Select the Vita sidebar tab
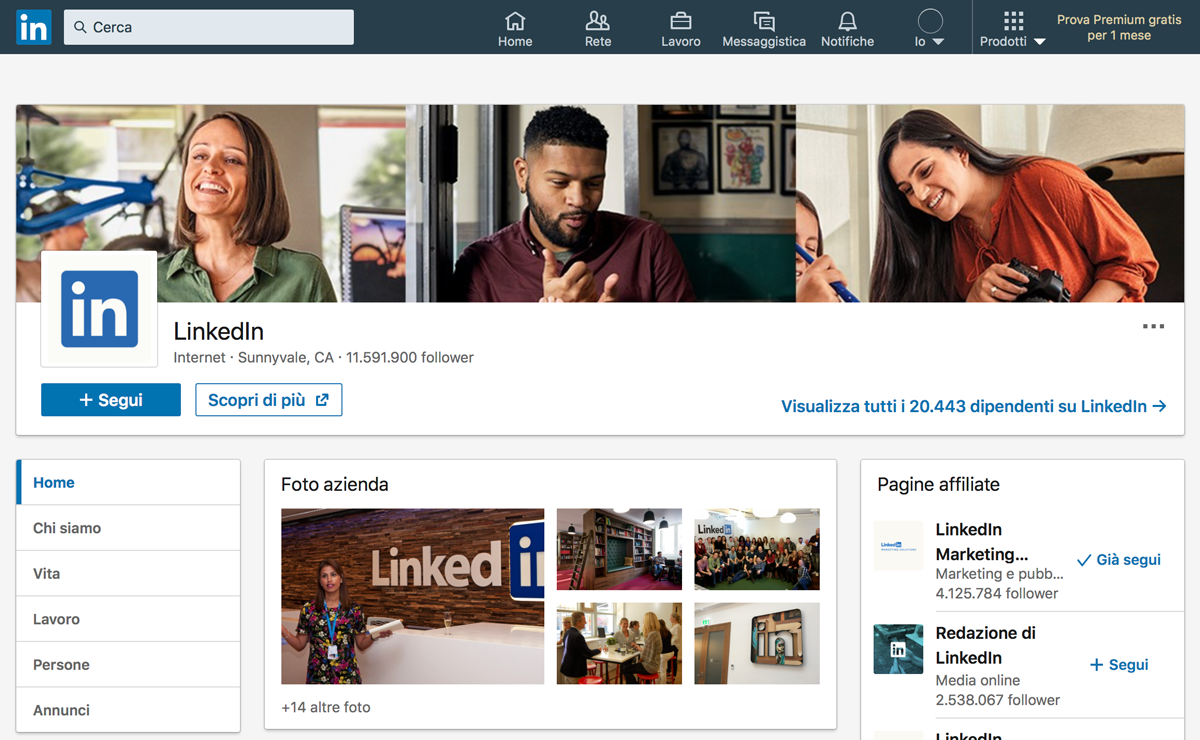This screenshot has height=740, width=1200. point(128,574)
